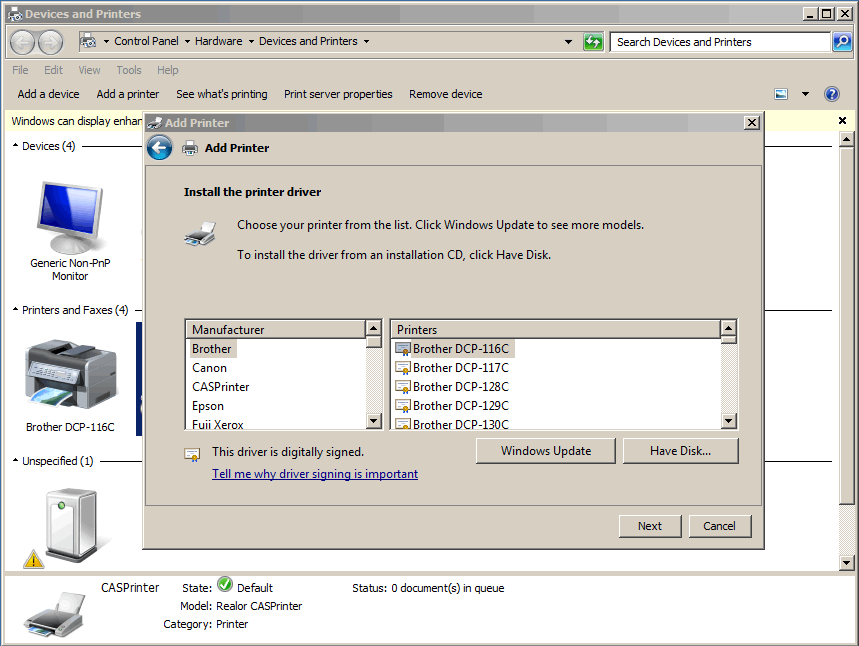Screen dimensions: 859x646
Task: Click the back arrow in Add Printer wizard
Action: click(x=159, y=148)
